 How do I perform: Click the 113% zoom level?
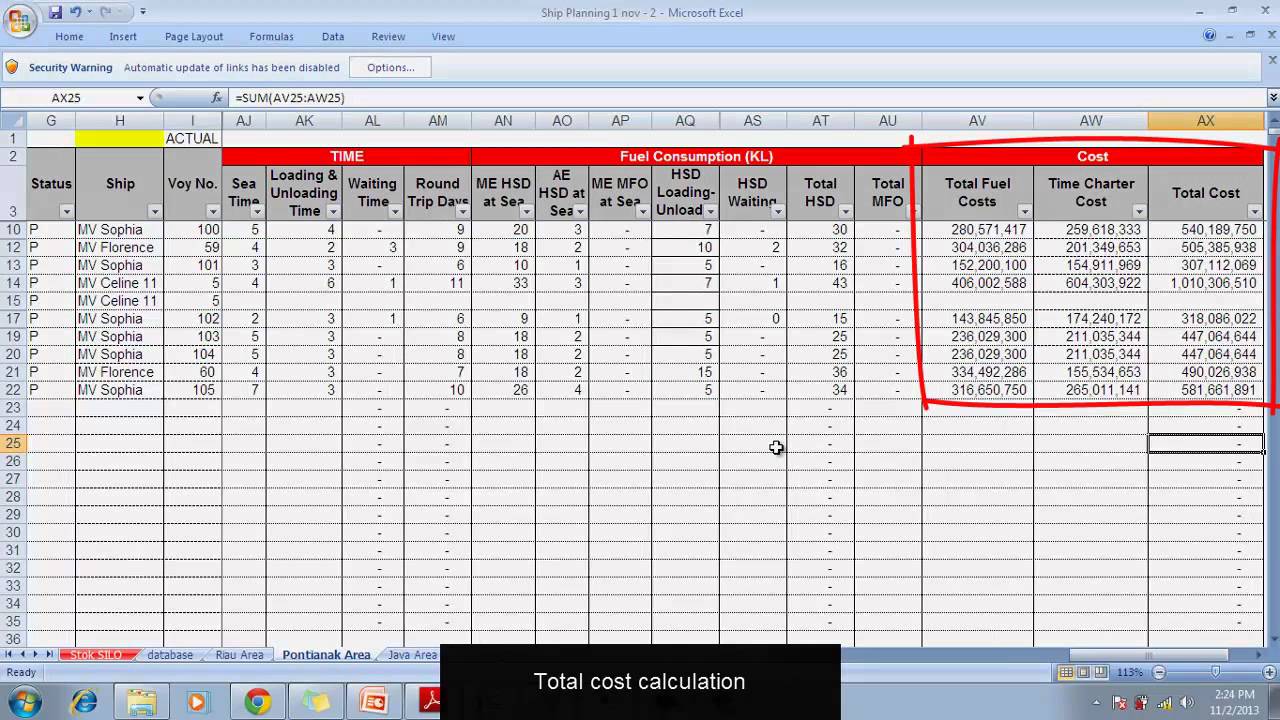tap(1129, 672)
